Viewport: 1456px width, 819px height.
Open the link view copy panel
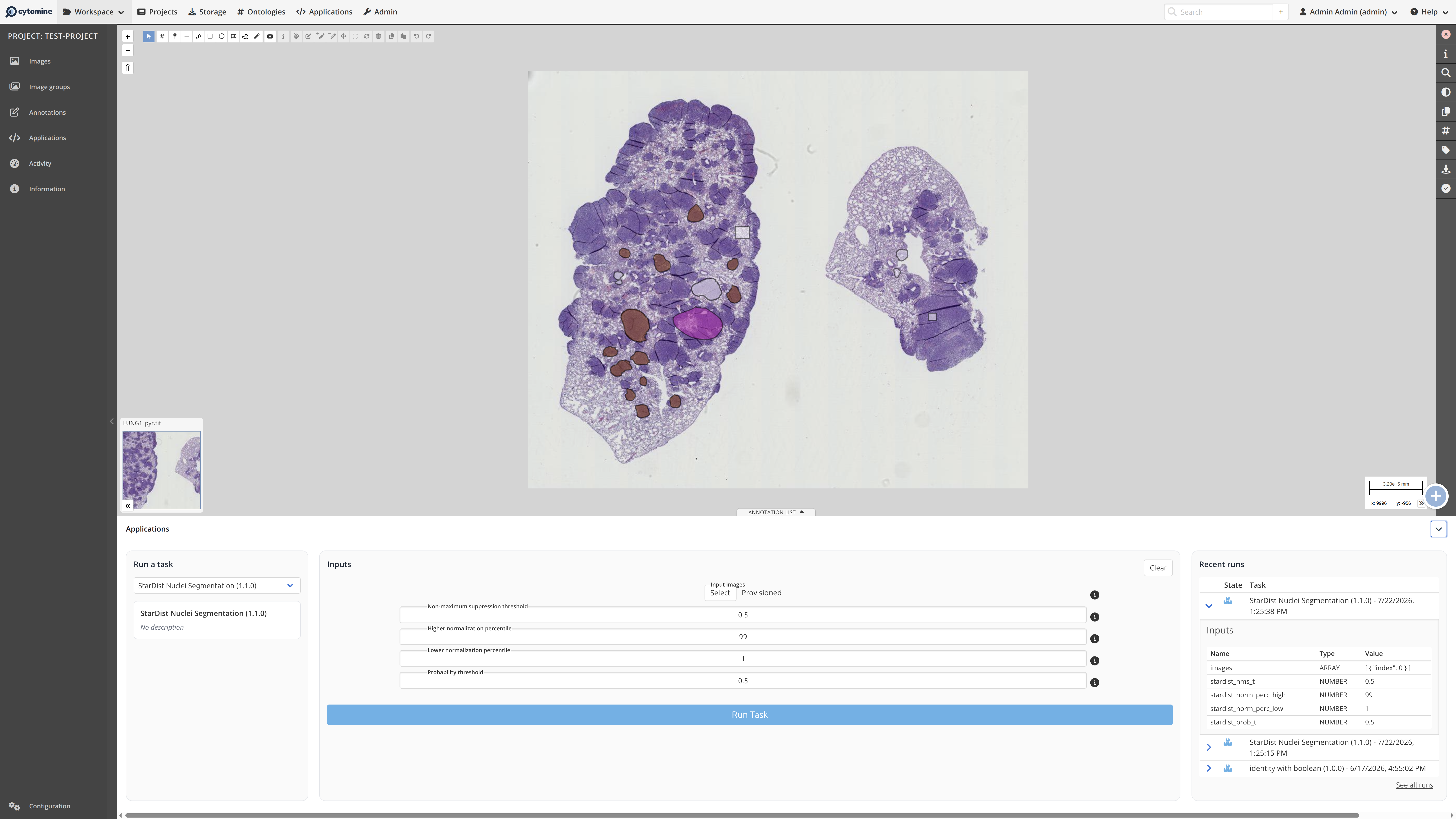(x=1446, y=111)
